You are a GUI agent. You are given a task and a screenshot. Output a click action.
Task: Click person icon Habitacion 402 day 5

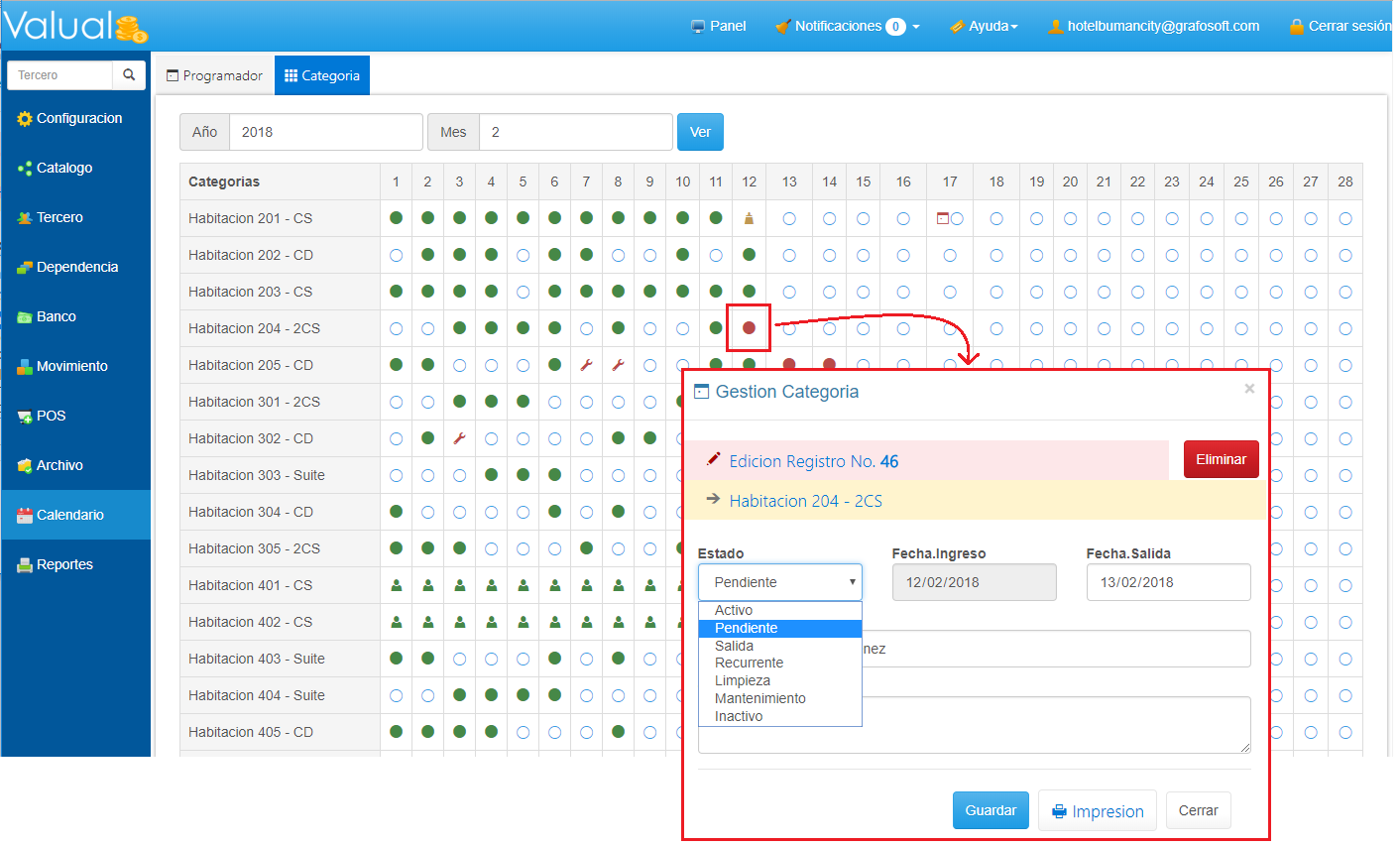pos(523,622)
